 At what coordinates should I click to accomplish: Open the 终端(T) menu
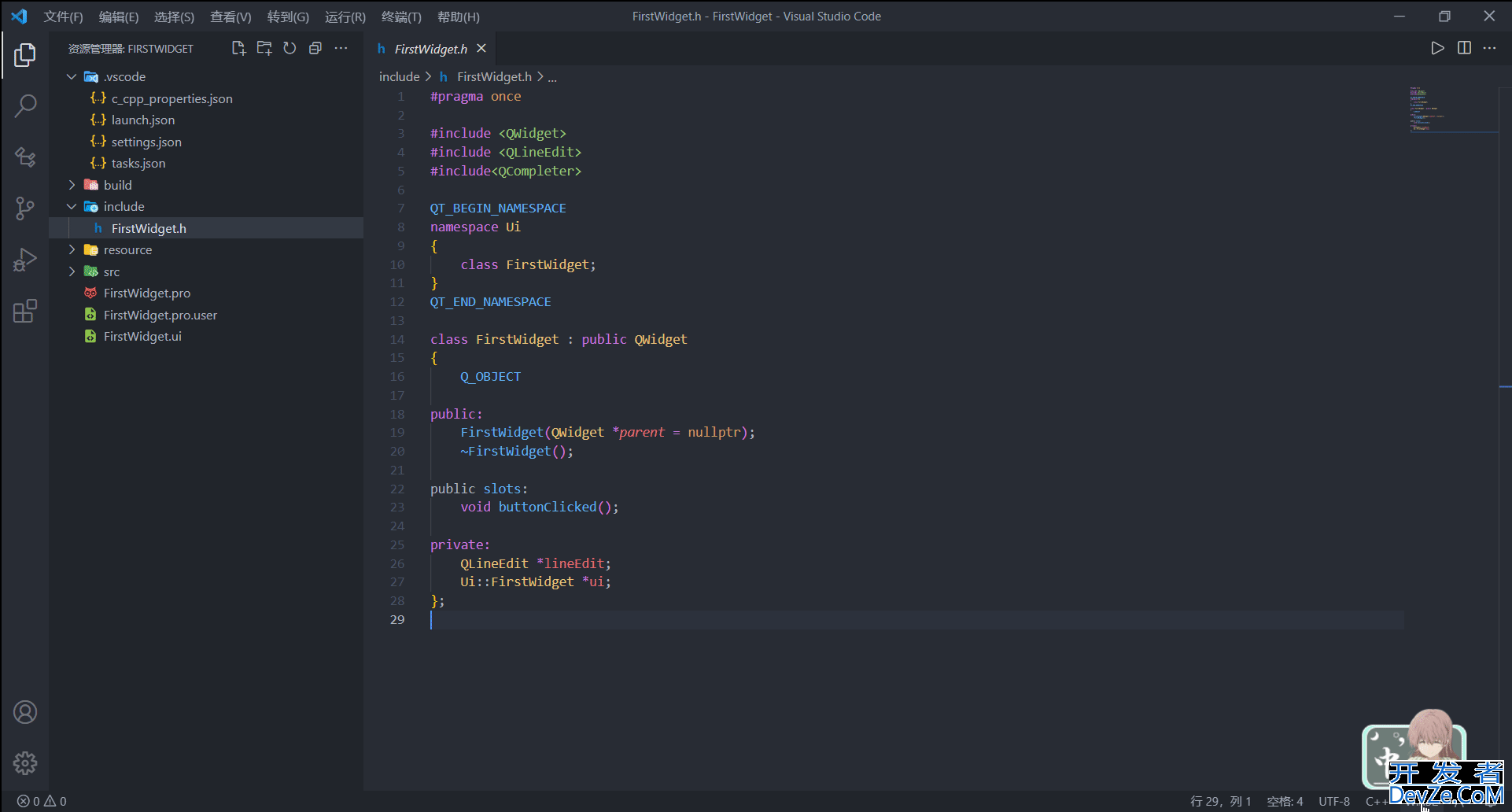(x=401, y=17)
